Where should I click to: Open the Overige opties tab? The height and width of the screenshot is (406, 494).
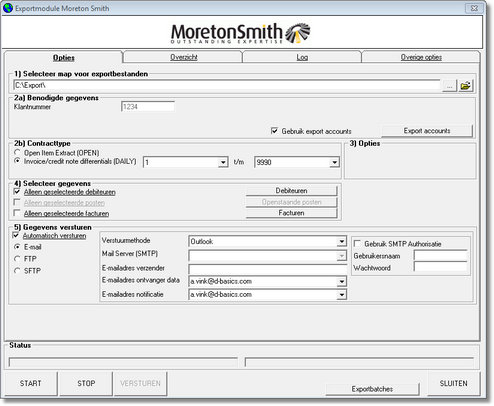point(421,57)
